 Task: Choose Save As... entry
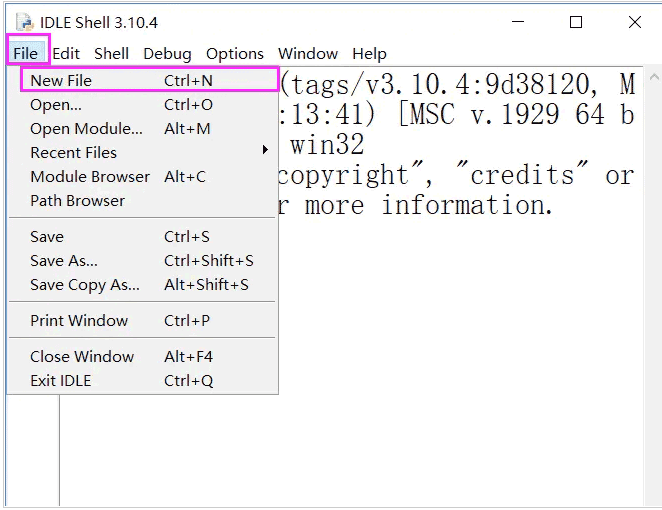[143, 260]
